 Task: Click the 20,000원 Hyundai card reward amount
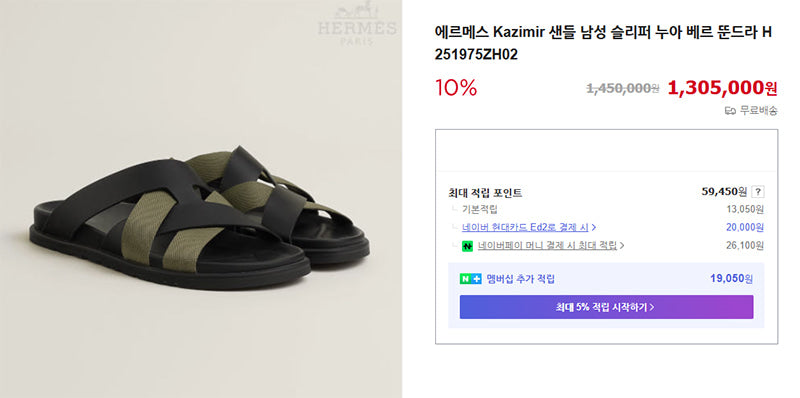click(745, 227)
